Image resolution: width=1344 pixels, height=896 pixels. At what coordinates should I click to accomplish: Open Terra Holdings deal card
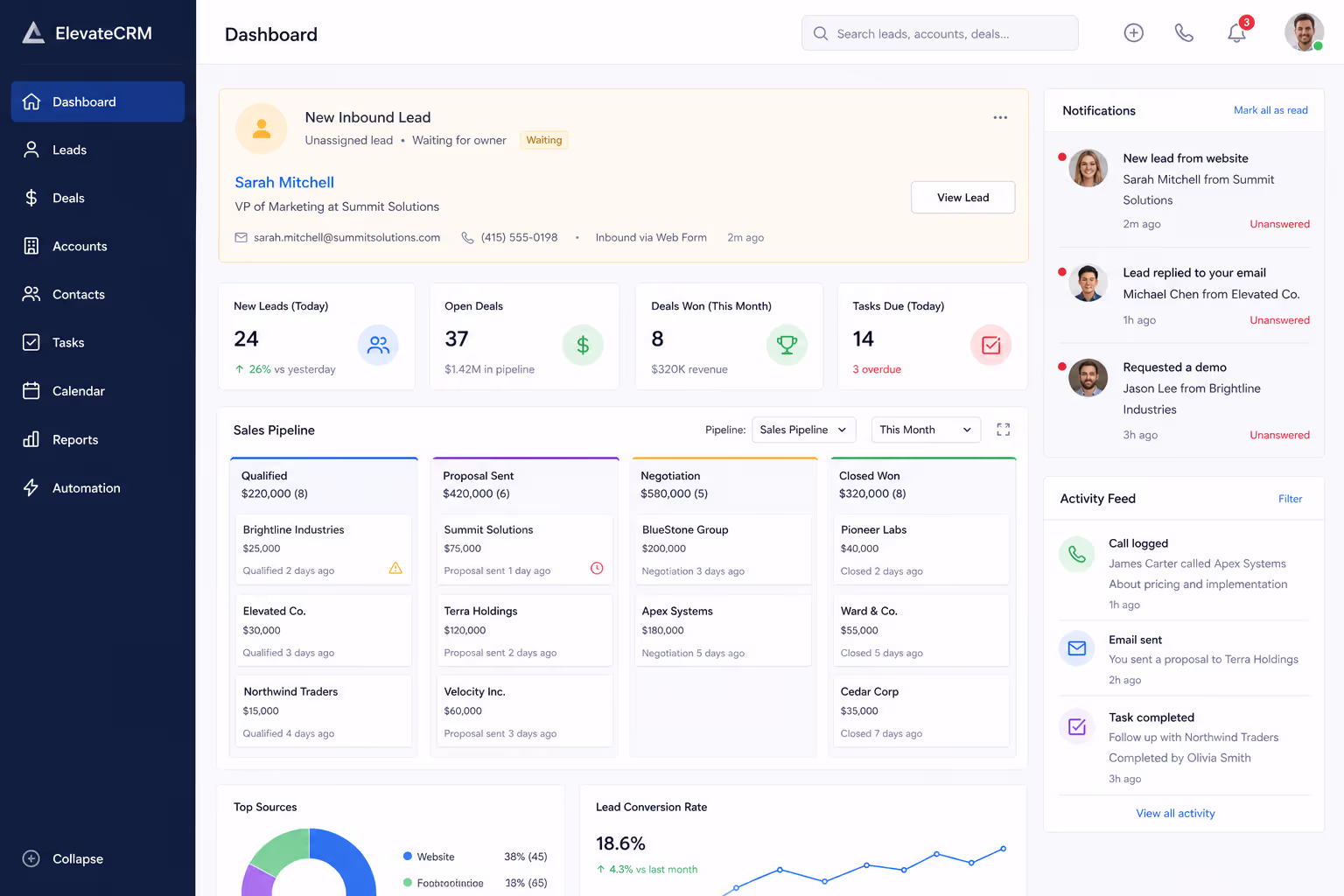click(x=525, y=631)
